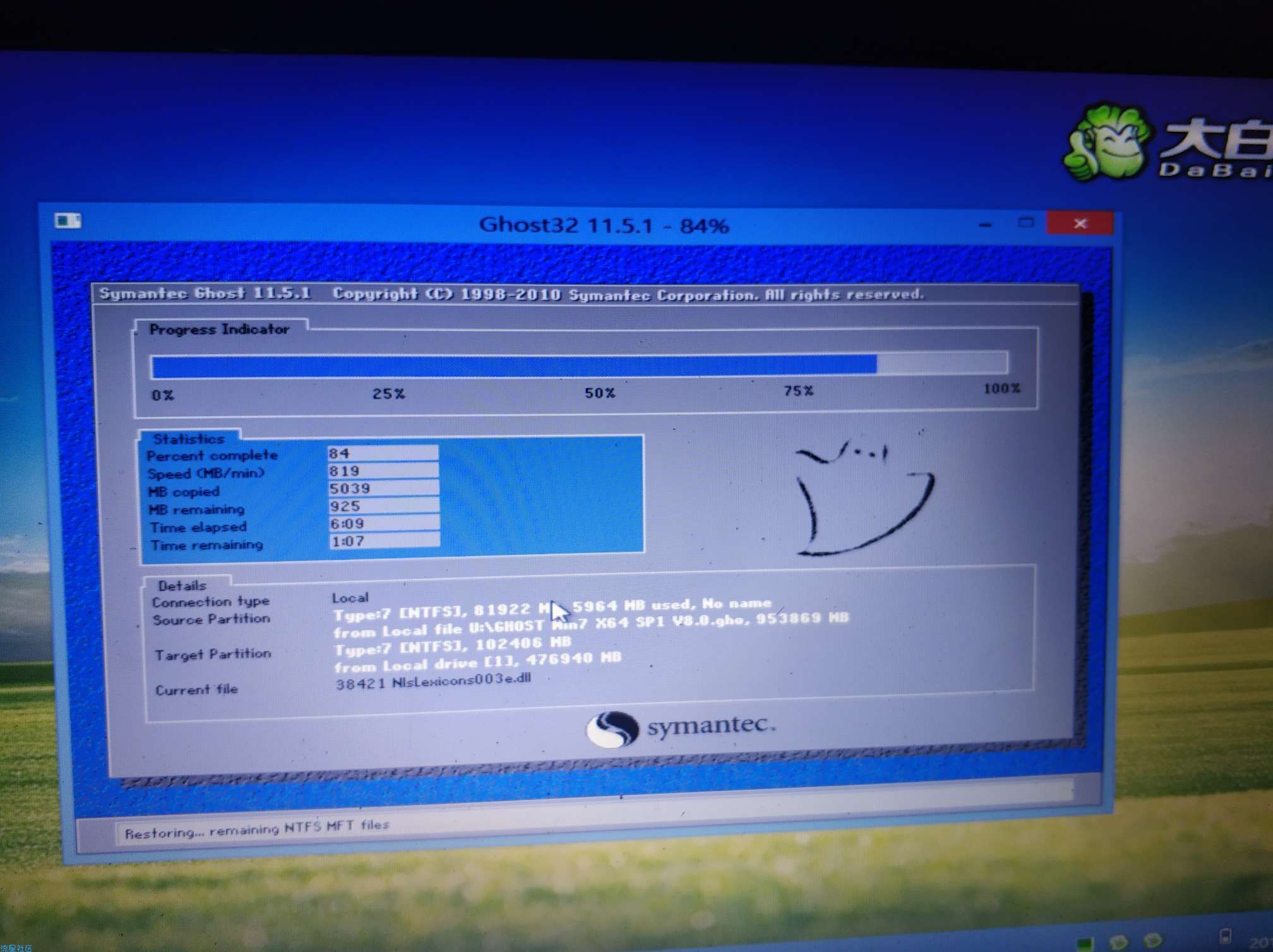Click the Percent complete label

212,455
